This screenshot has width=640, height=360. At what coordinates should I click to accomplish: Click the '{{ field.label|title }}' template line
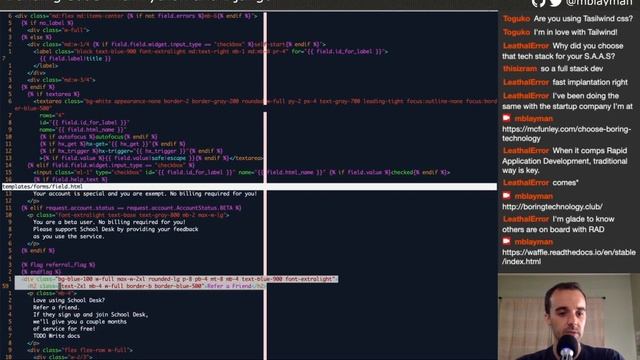75,59
